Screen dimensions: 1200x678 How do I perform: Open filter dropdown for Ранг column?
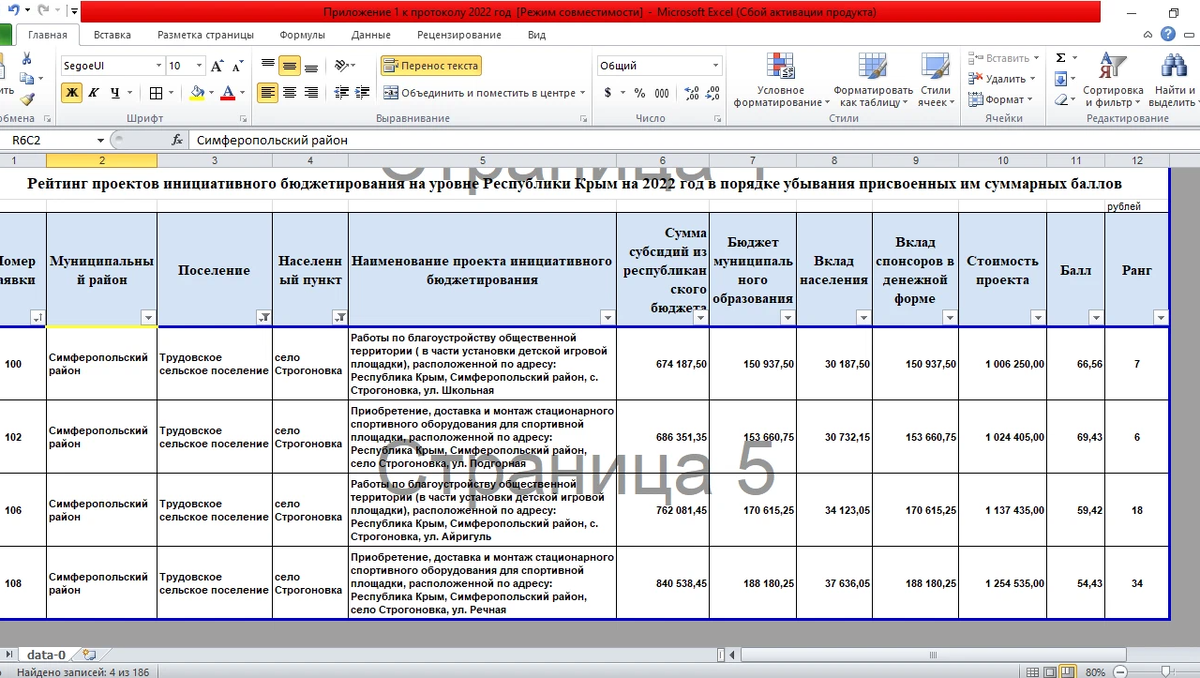point(1160,318)
